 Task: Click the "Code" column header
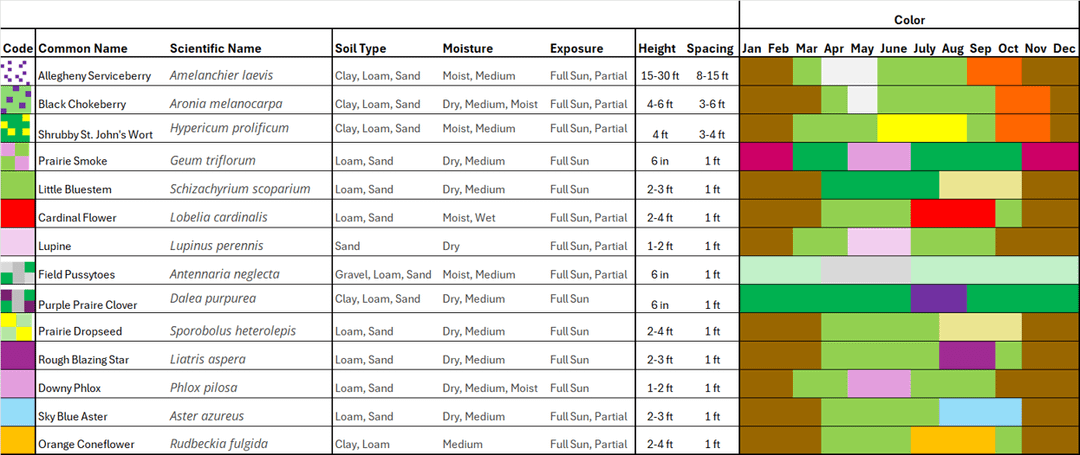click(18, 48)
